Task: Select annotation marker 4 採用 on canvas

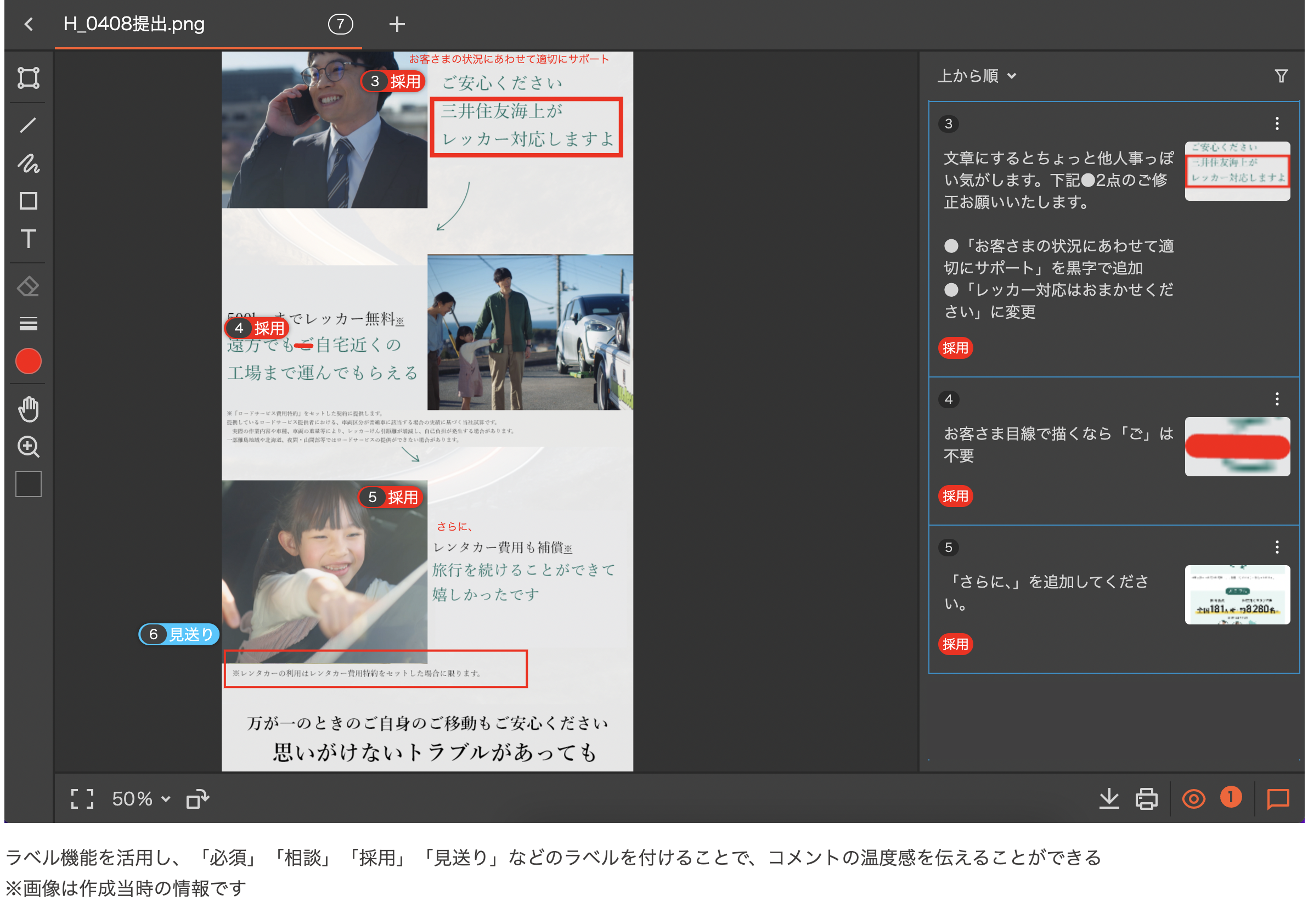Action: pos(257,328)
